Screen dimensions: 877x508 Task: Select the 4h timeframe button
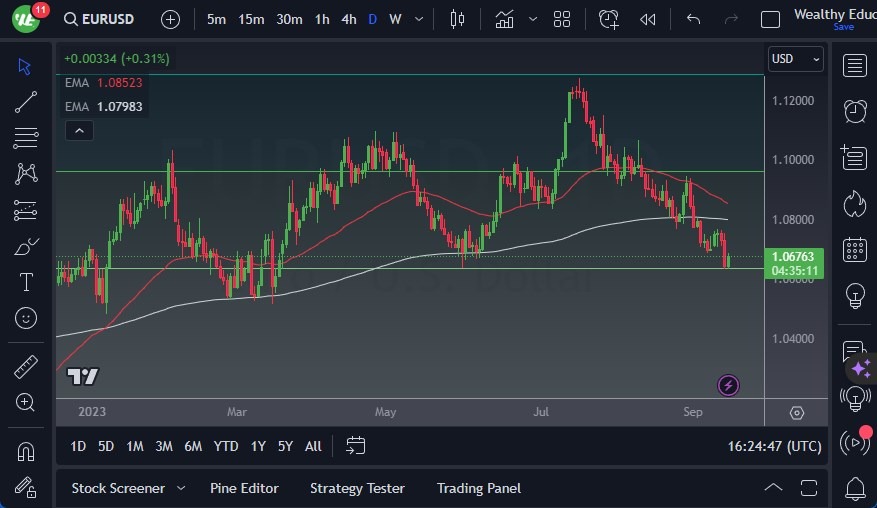pyautogui.click(x=348, y=19)
